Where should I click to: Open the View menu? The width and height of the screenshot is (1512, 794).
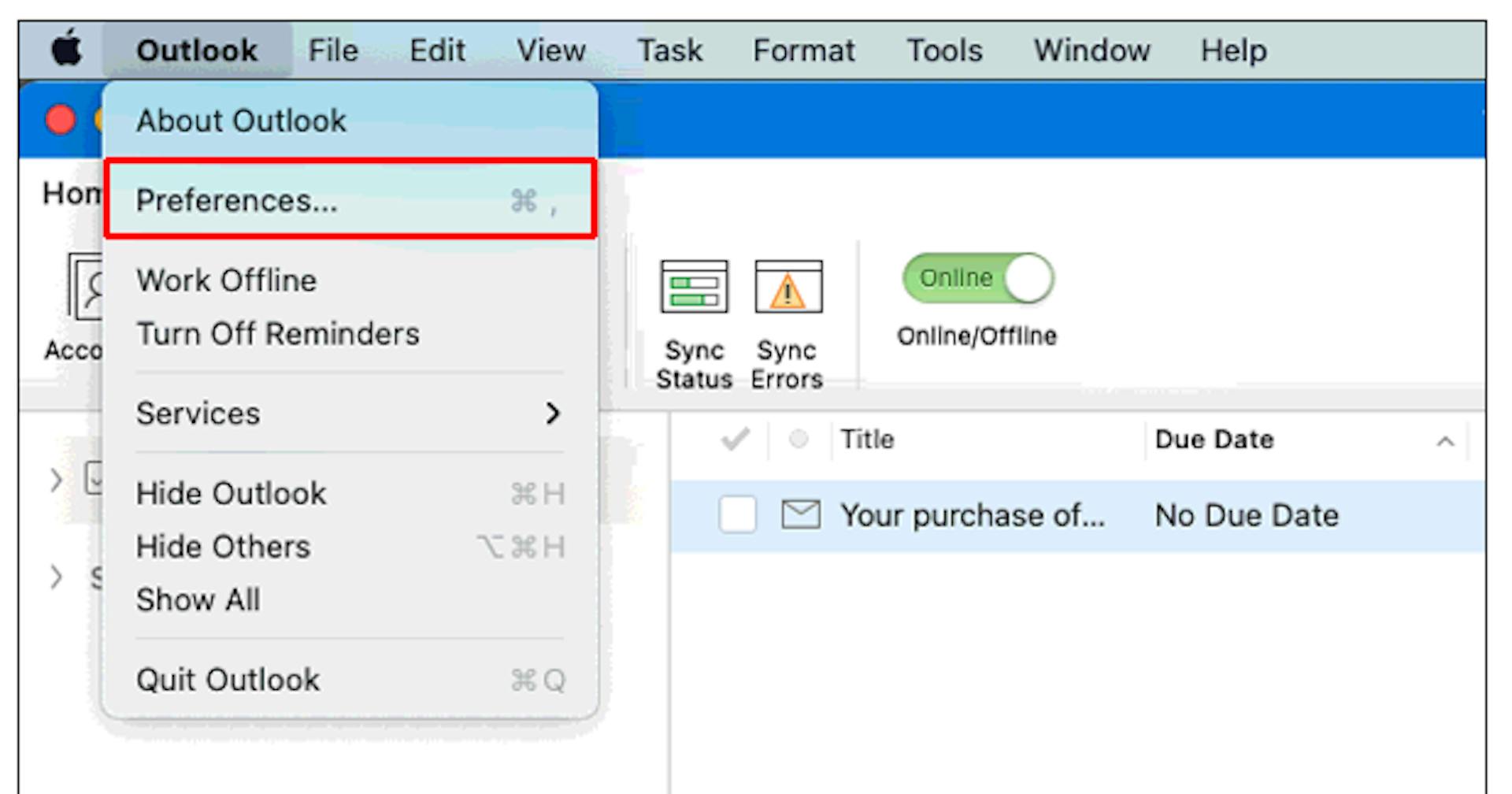pos(551,50)
